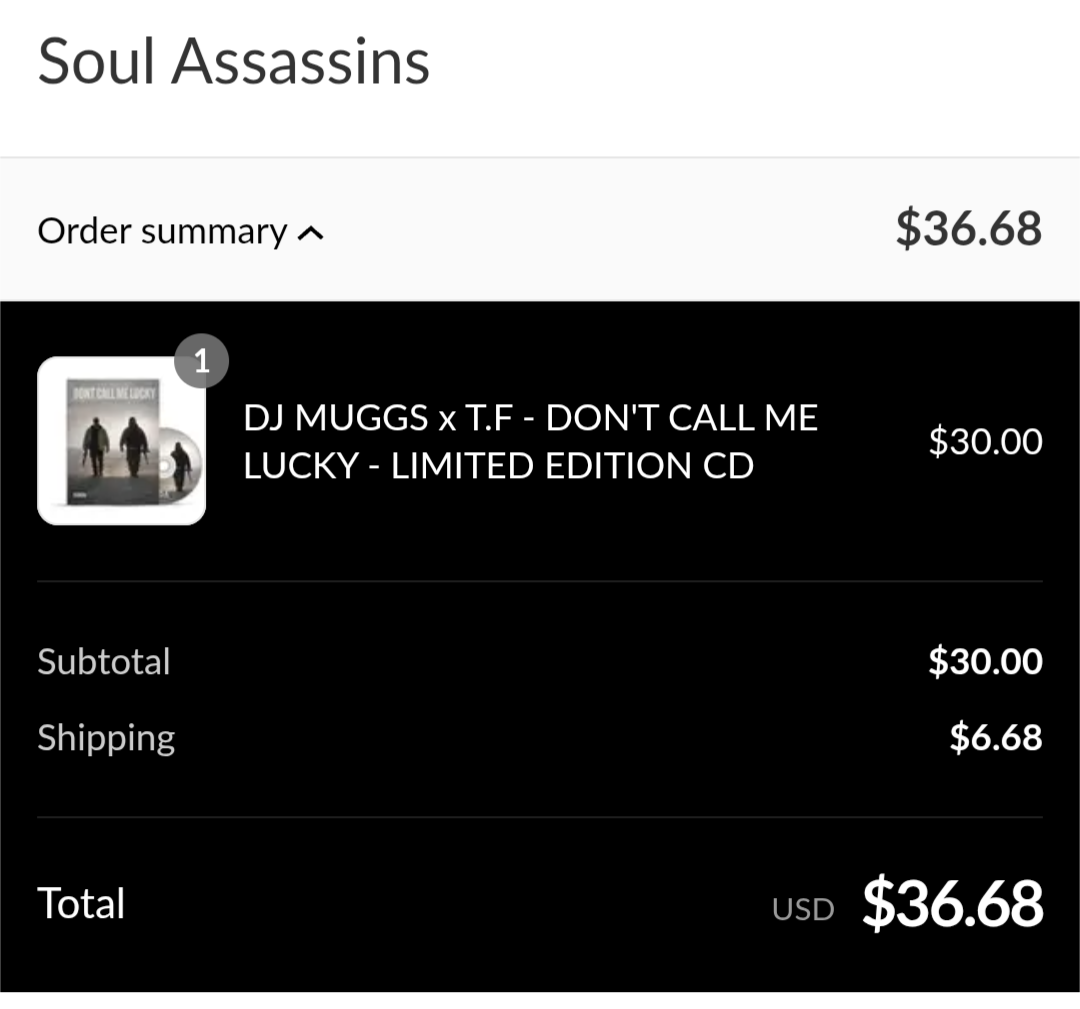Click the $36.68 total amount at bottom
Screen dimensions: 1080x1009
(953, 902)
